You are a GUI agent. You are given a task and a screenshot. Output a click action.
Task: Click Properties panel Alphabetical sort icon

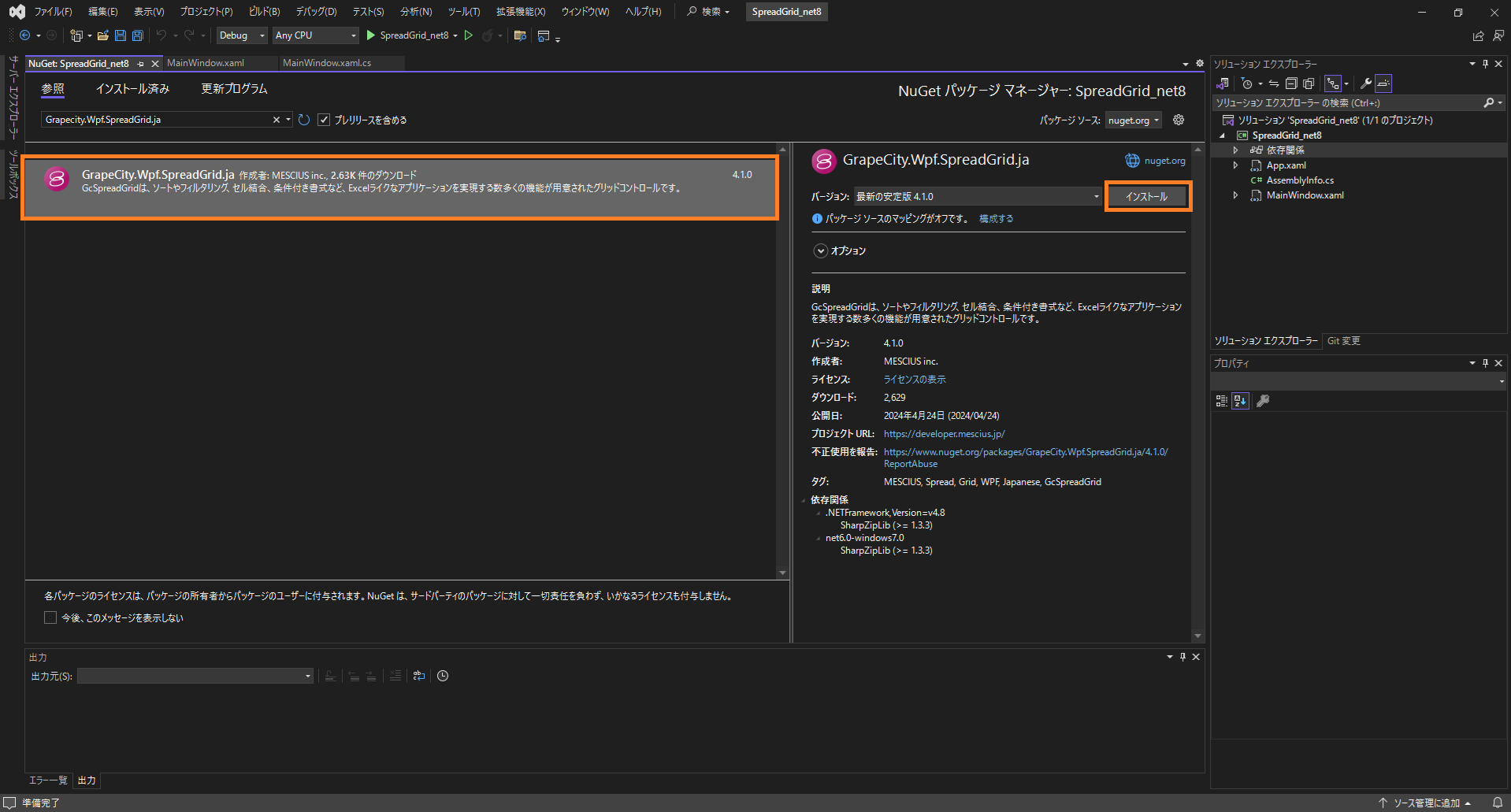[1241, 401]
